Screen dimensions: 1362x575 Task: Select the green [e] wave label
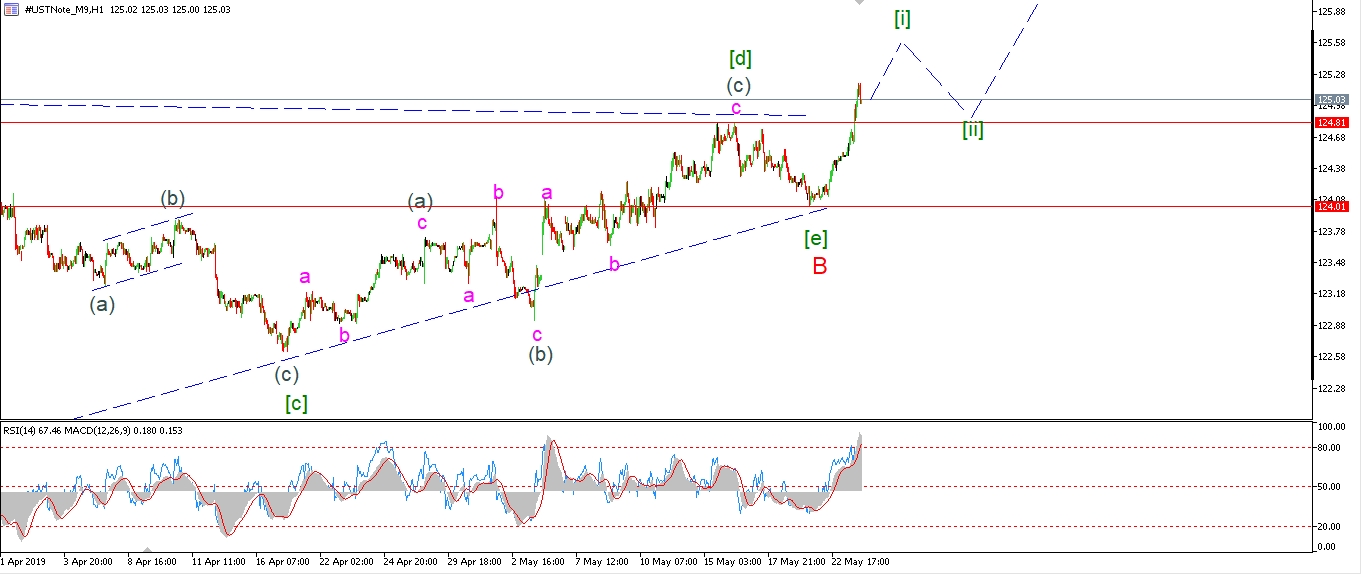click(x=817, y=238)
